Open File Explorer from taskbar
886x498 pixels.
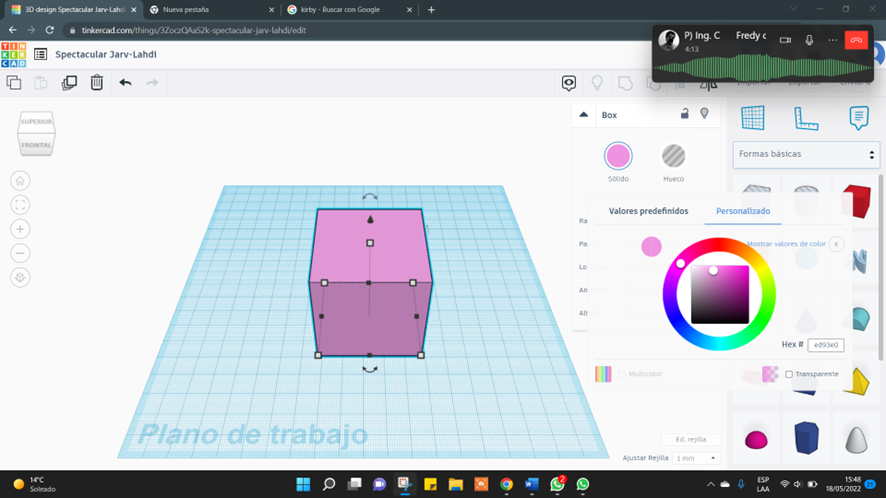coord(455,484)
